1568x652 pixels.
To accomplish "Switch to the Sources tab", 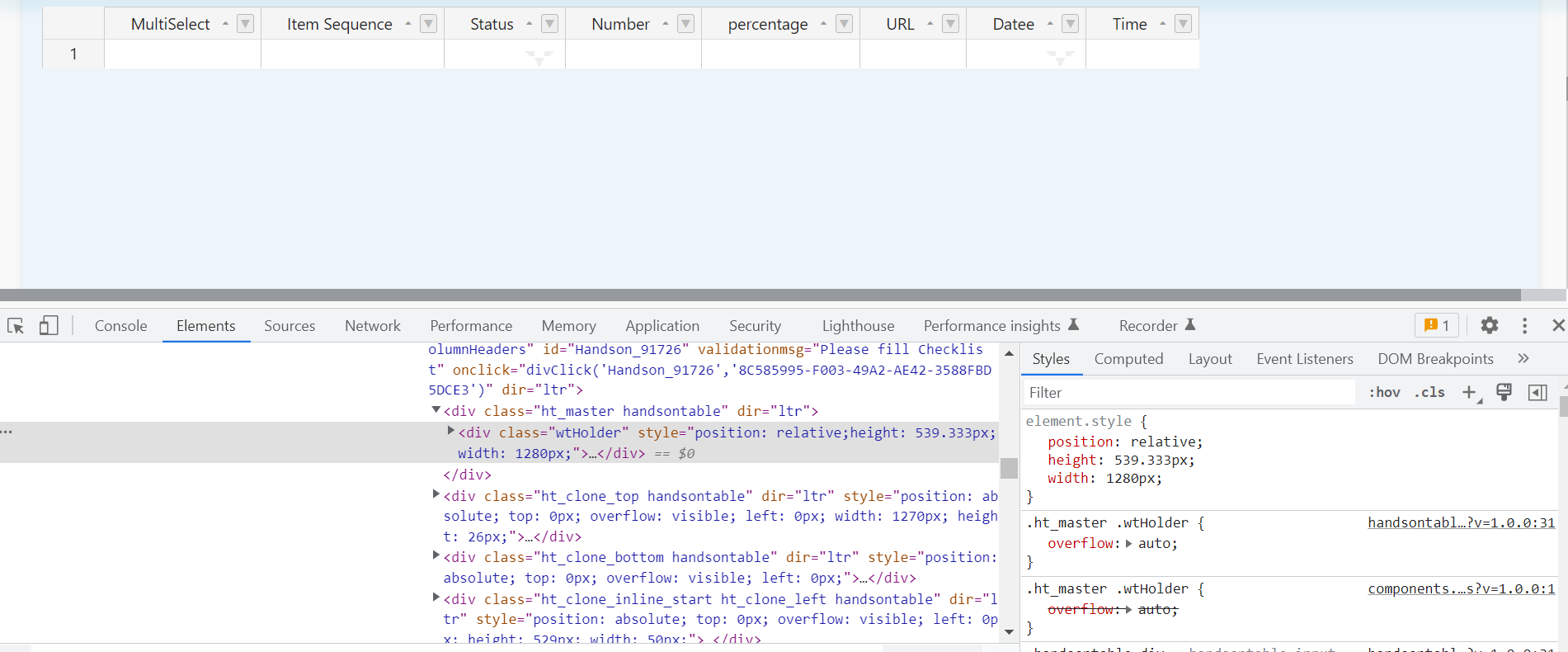I will (x=290, y=326).
